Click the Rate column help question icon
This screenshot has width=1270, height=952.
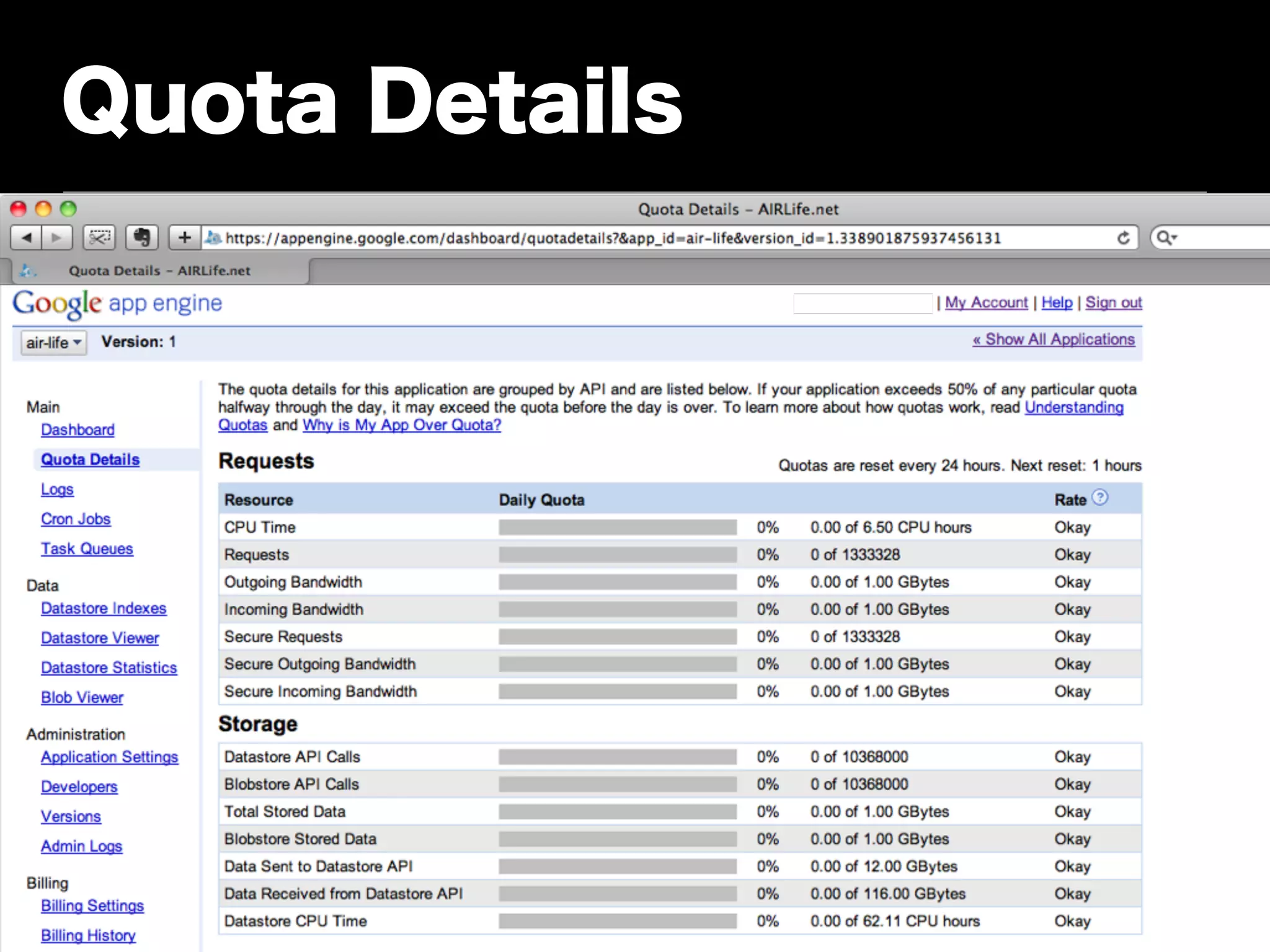coord(1100,498)
